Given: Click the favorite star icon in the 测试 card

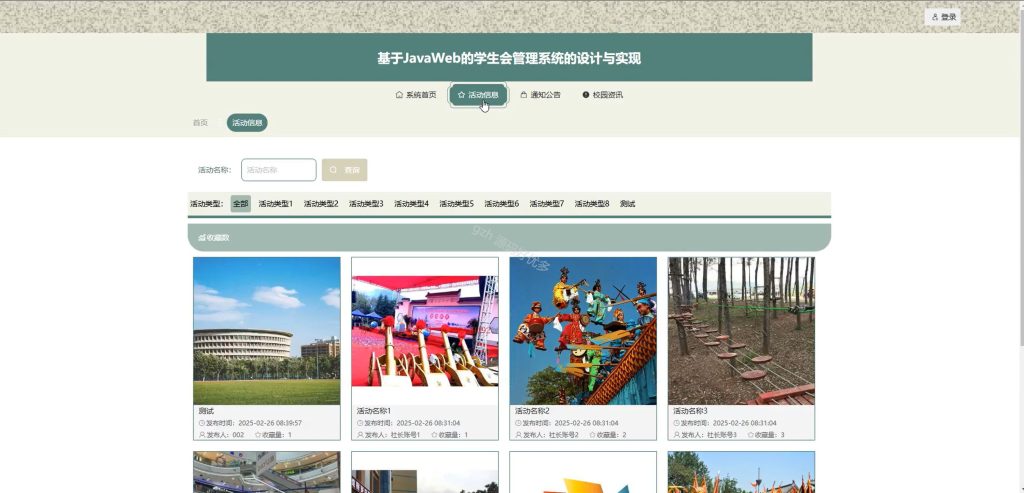Looking at the screenshot, I should tap(258, 435).
